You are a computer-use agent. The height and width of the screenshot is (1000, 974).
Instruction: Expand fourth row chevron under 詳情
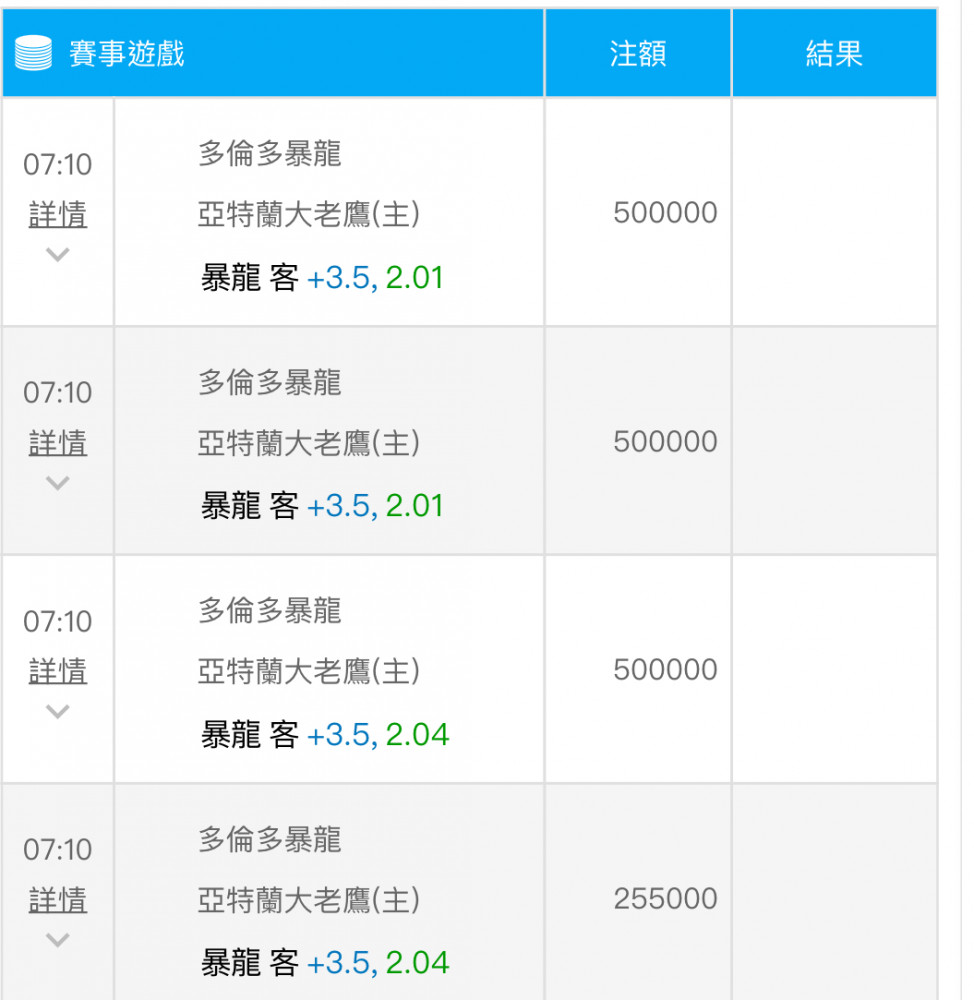[57, 939]
